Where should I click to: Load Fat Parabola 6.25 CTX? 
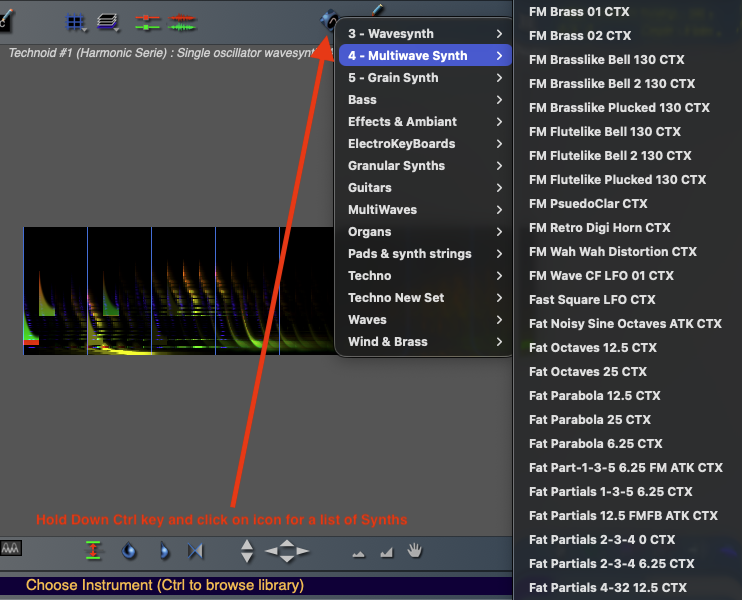point(595,444)
